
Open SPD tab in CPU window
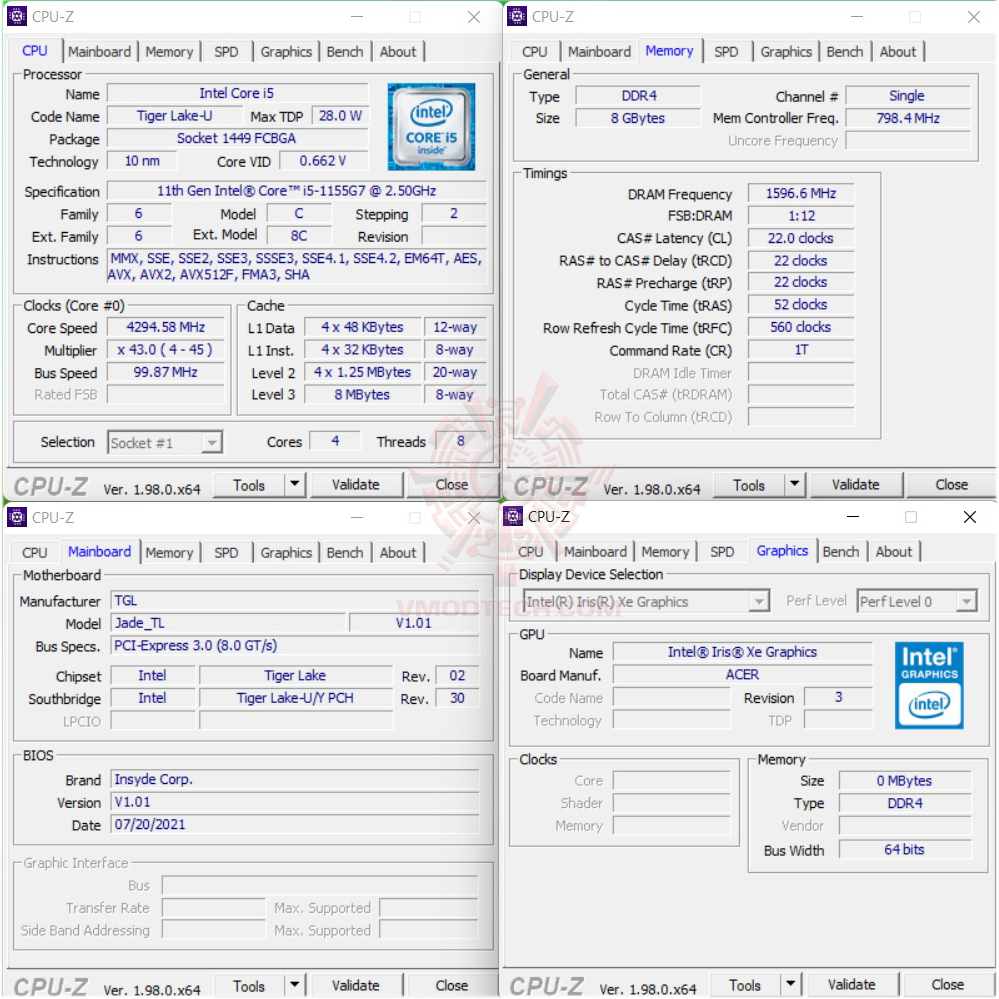(226, 52)
